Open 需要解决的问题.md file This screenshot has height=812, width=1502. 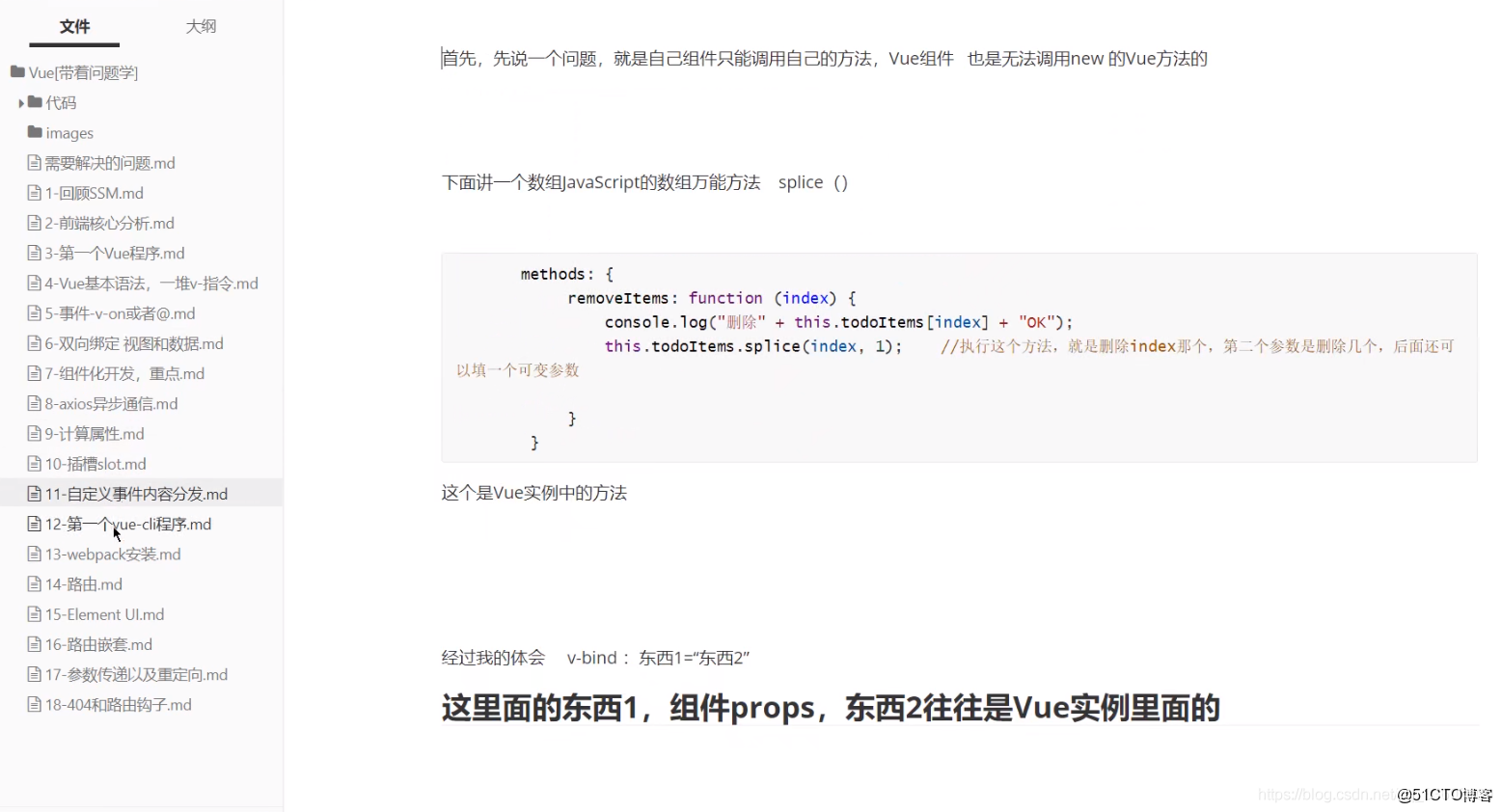click(110, 163)
